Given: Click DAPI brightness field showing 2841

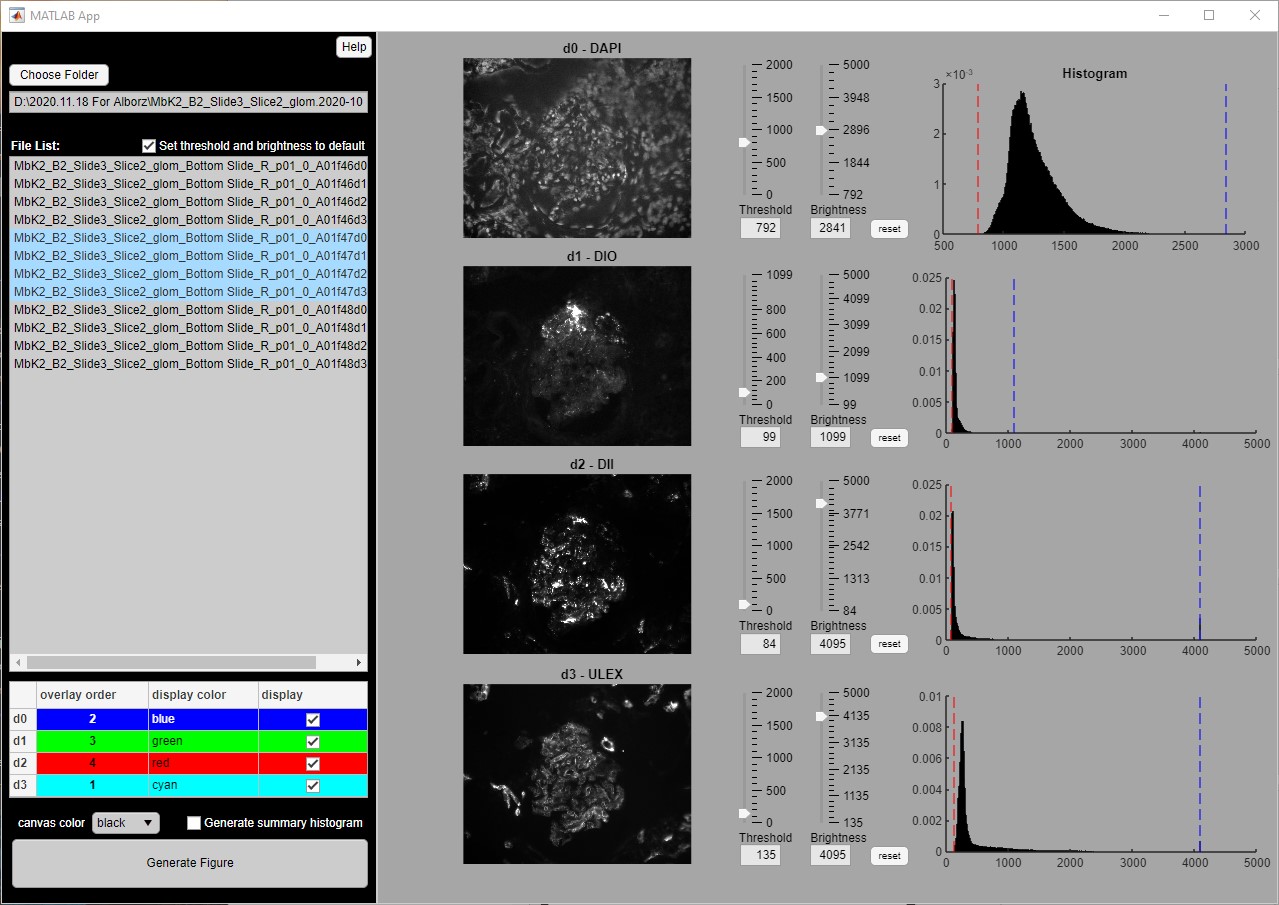Looking at the screenshot, I should click(831, 228).
